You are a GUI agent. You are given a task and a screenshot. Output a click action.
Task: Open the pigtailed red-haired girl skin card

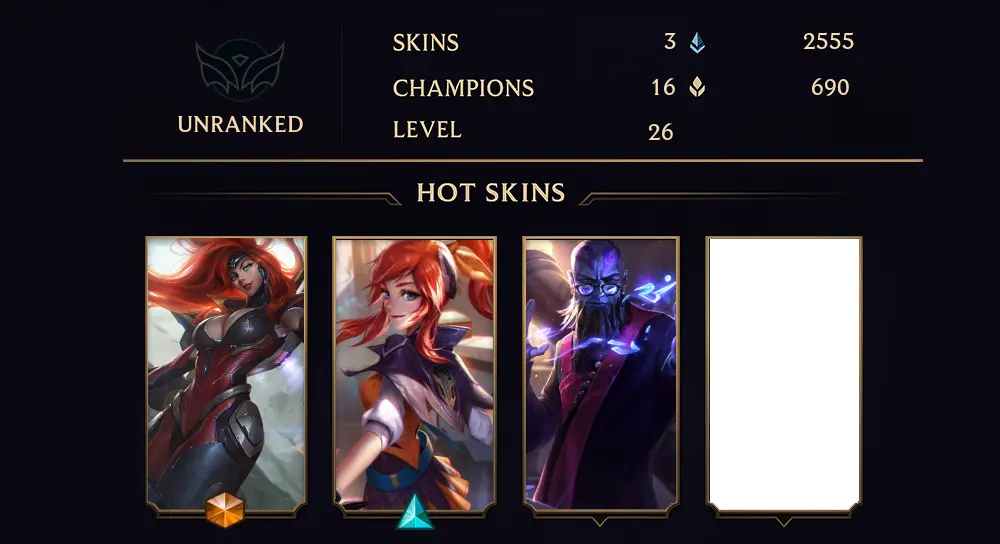pos(415,374)
